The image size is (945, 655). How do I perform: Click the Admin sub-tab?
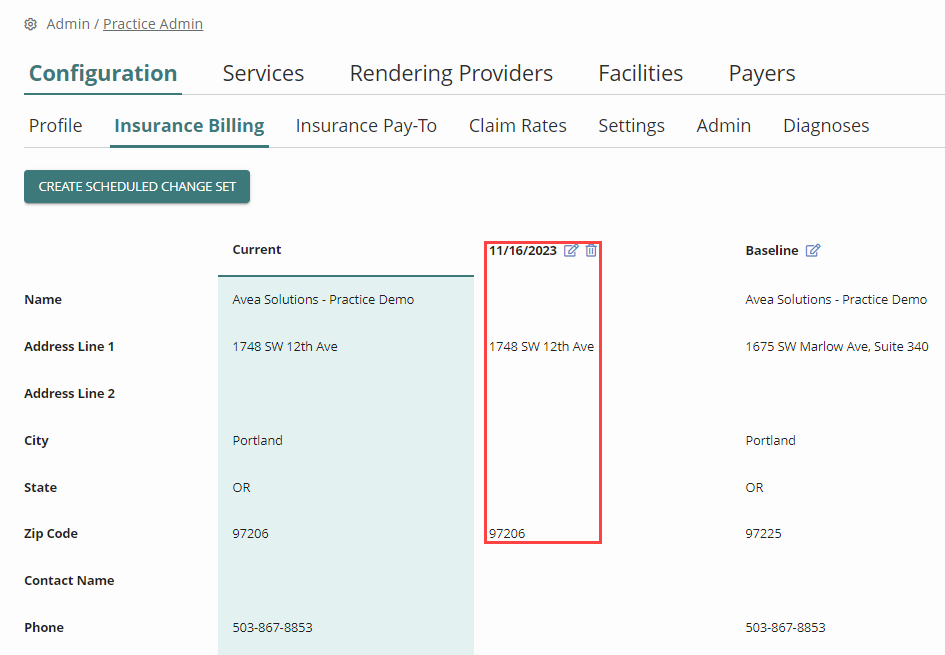pyautogui.click(x=724, y=126)
